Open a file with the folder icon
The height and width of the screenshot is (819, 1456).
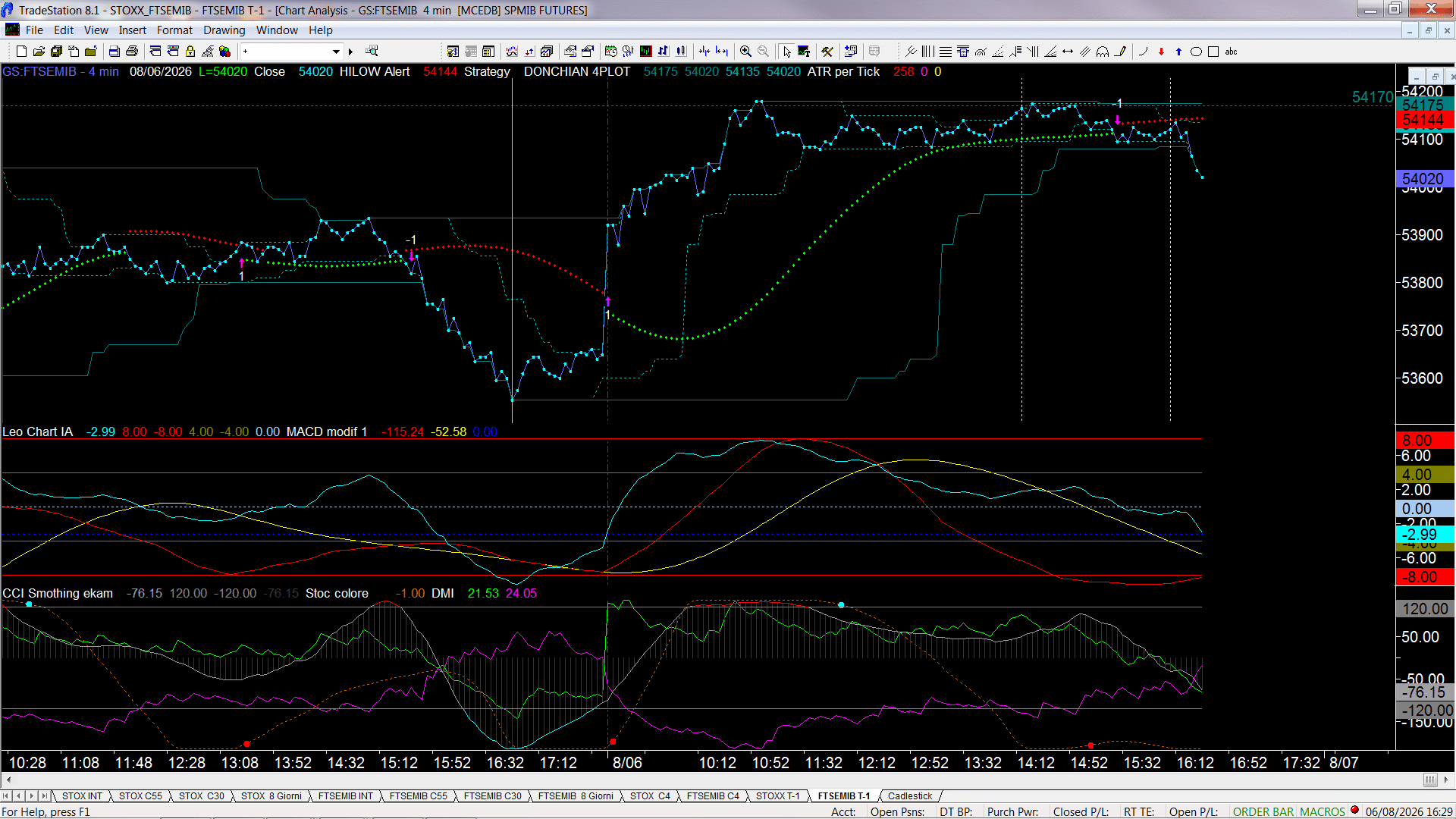point(39,52)
